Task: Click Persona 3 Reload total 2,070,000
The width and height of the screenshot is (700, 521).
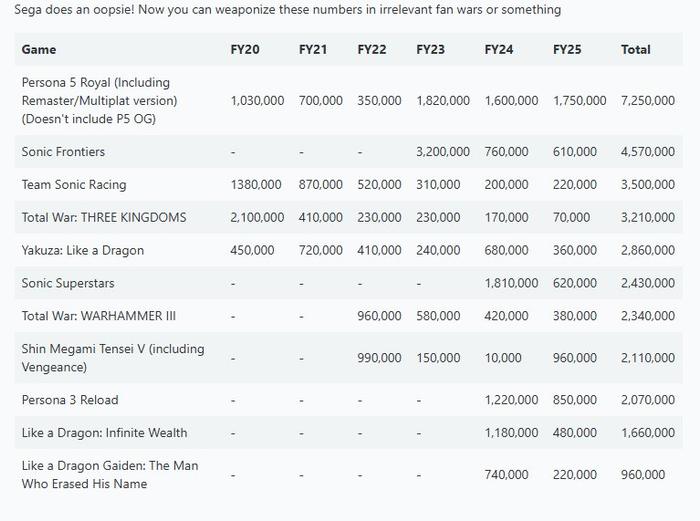Action: (648, 400)
